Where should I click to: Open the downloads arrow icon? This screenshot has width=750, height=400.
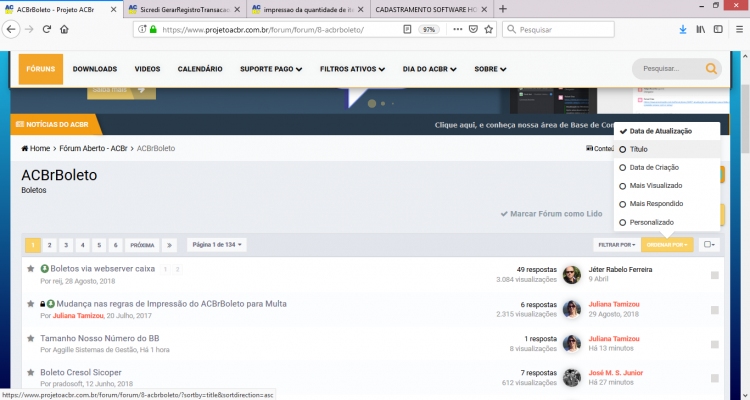tap(683, 29)
